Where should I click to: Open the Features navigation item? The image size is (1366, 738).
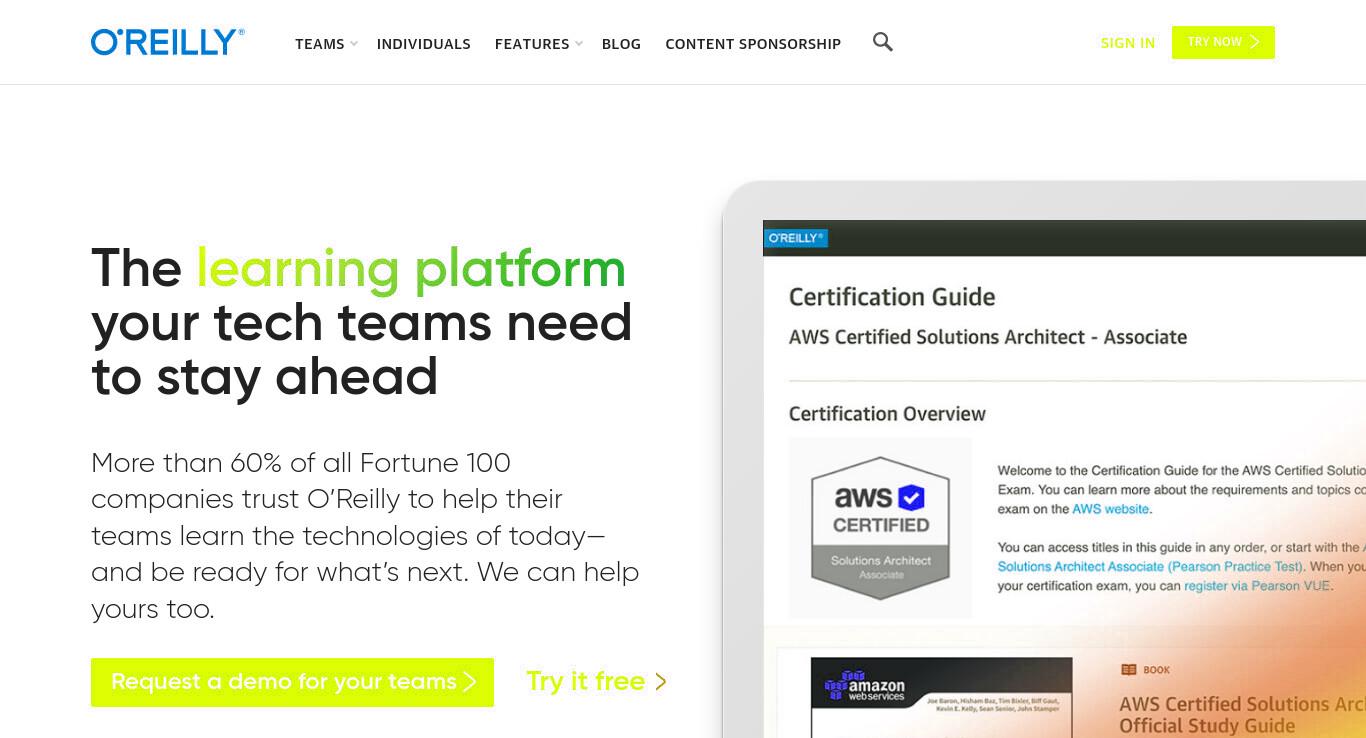[x=532, y=44]
